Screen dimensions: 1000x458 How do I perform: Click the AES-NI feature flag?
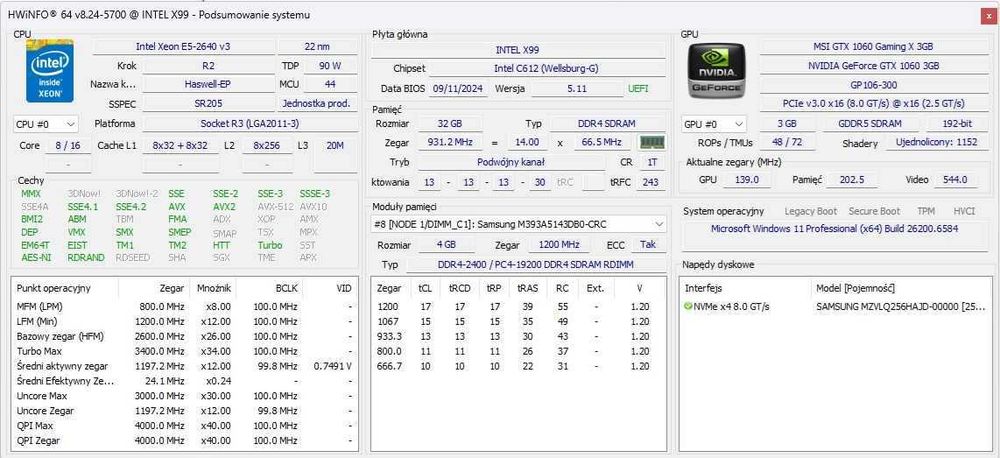[36, 258]
